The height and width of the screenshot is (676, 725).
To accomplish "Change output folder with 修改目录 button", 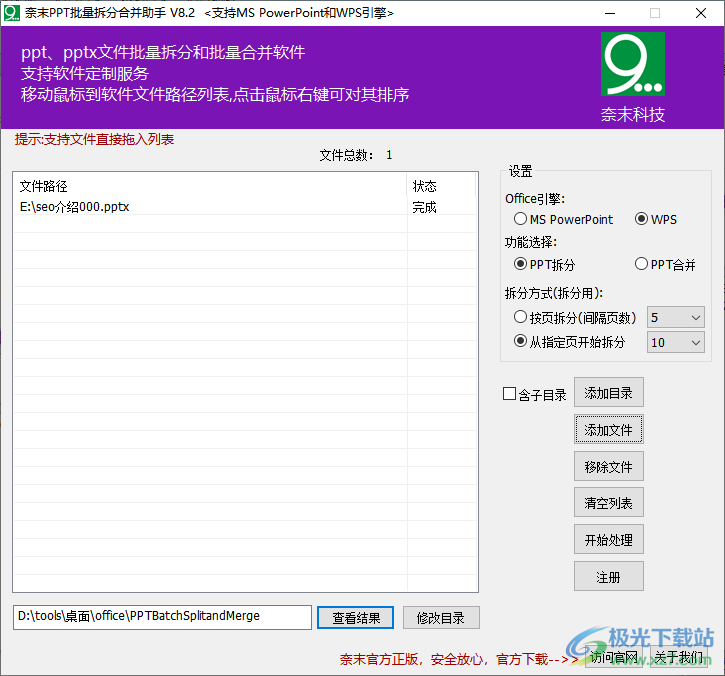I will click(441, 618).
